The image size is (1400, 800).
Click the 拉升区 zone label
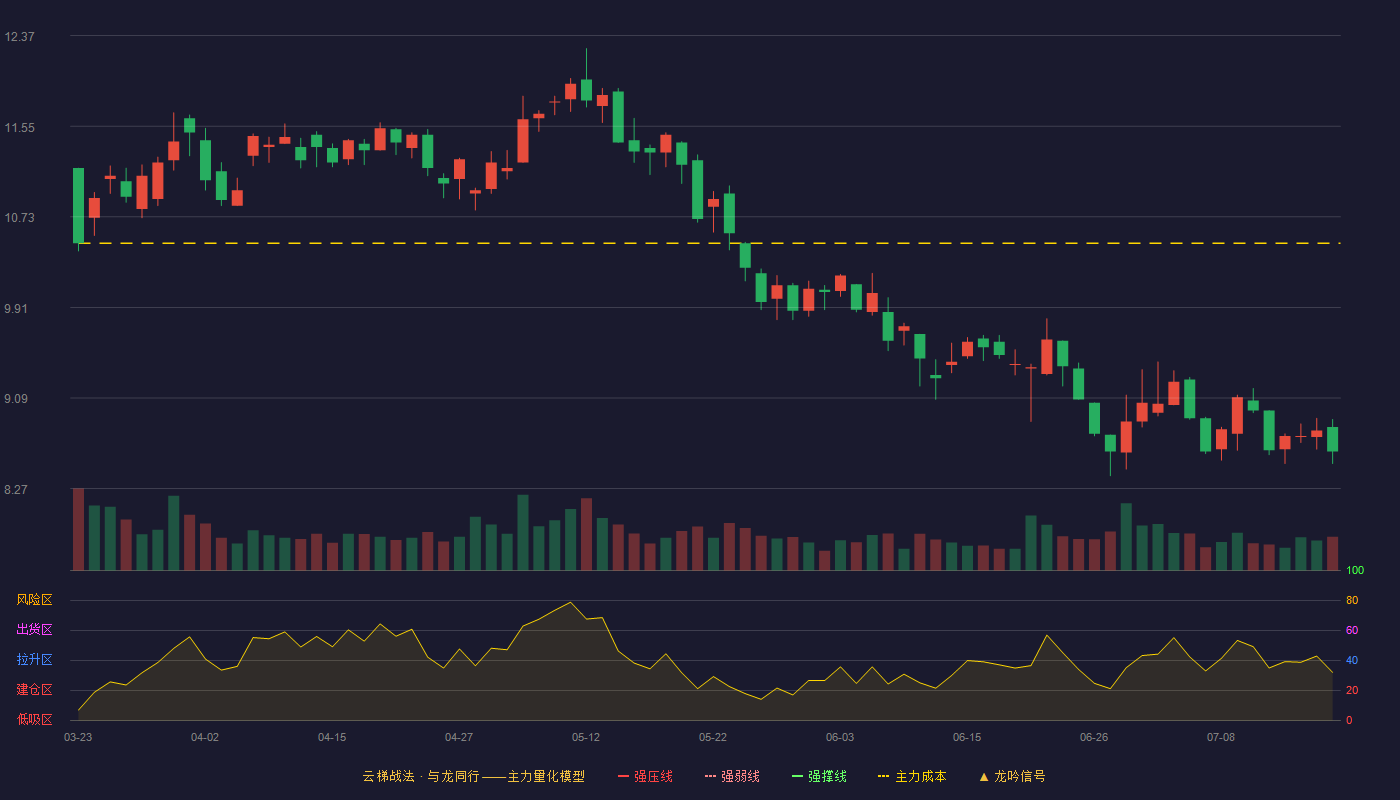34,660
